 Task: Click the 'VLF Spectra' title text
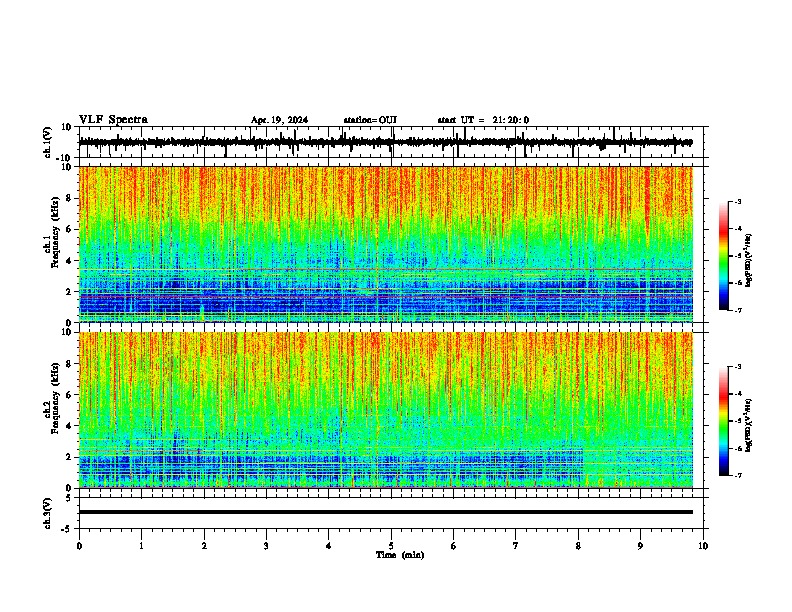tap(113, 120)
